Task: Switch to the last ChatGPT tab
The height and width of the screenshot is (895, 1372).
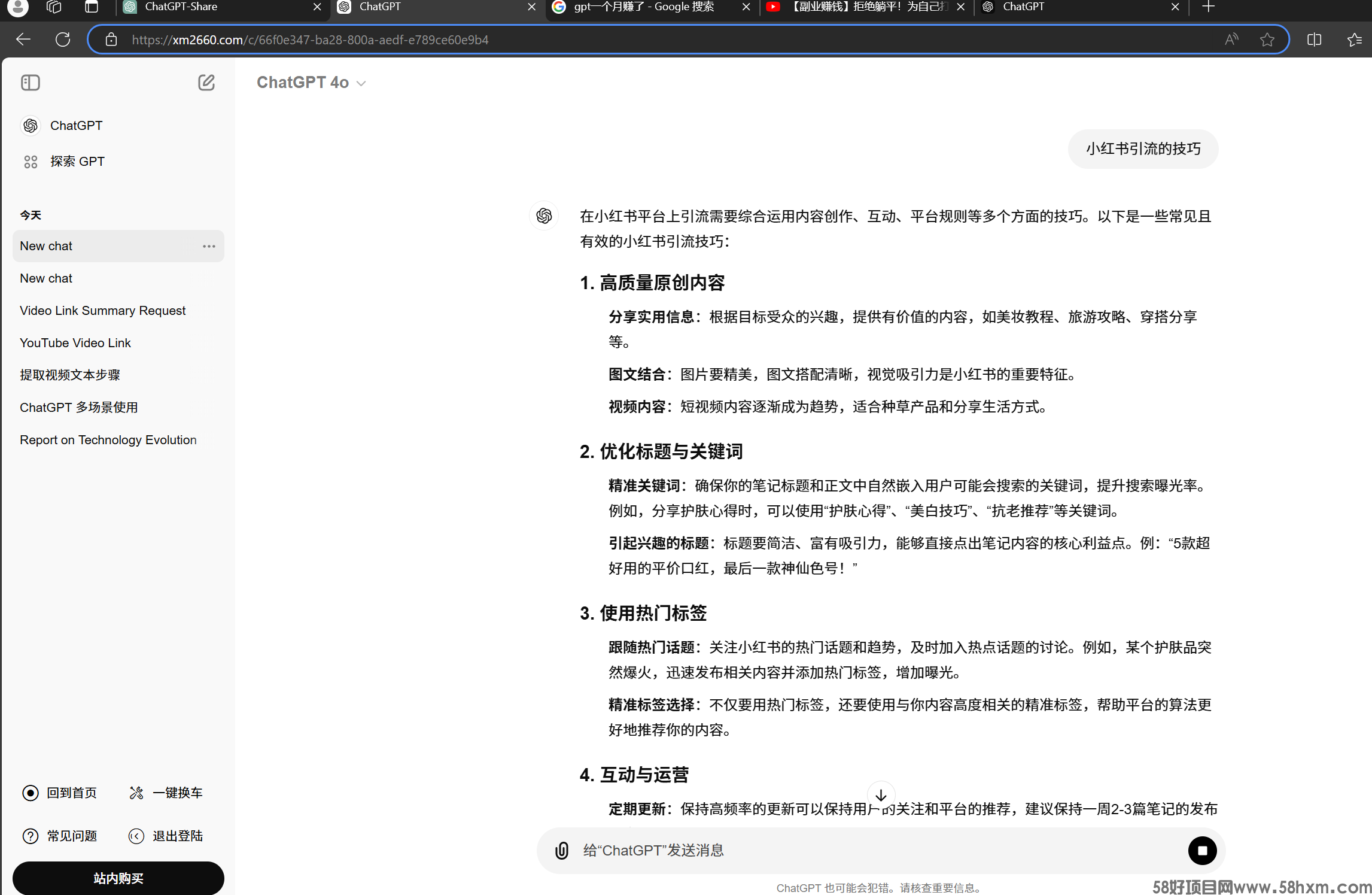Action: [1081, 7]
